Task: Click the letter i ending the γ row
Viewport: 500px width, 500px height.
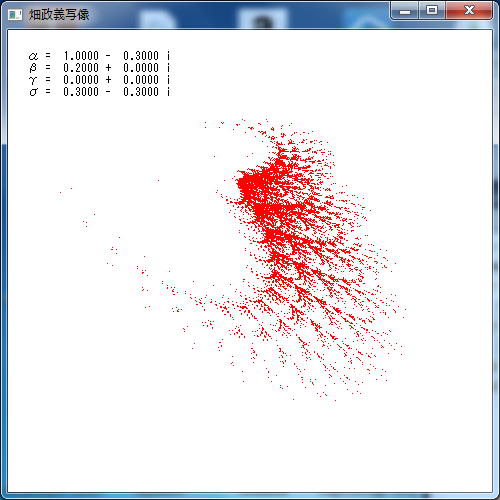Action: [x=168, y=80]
